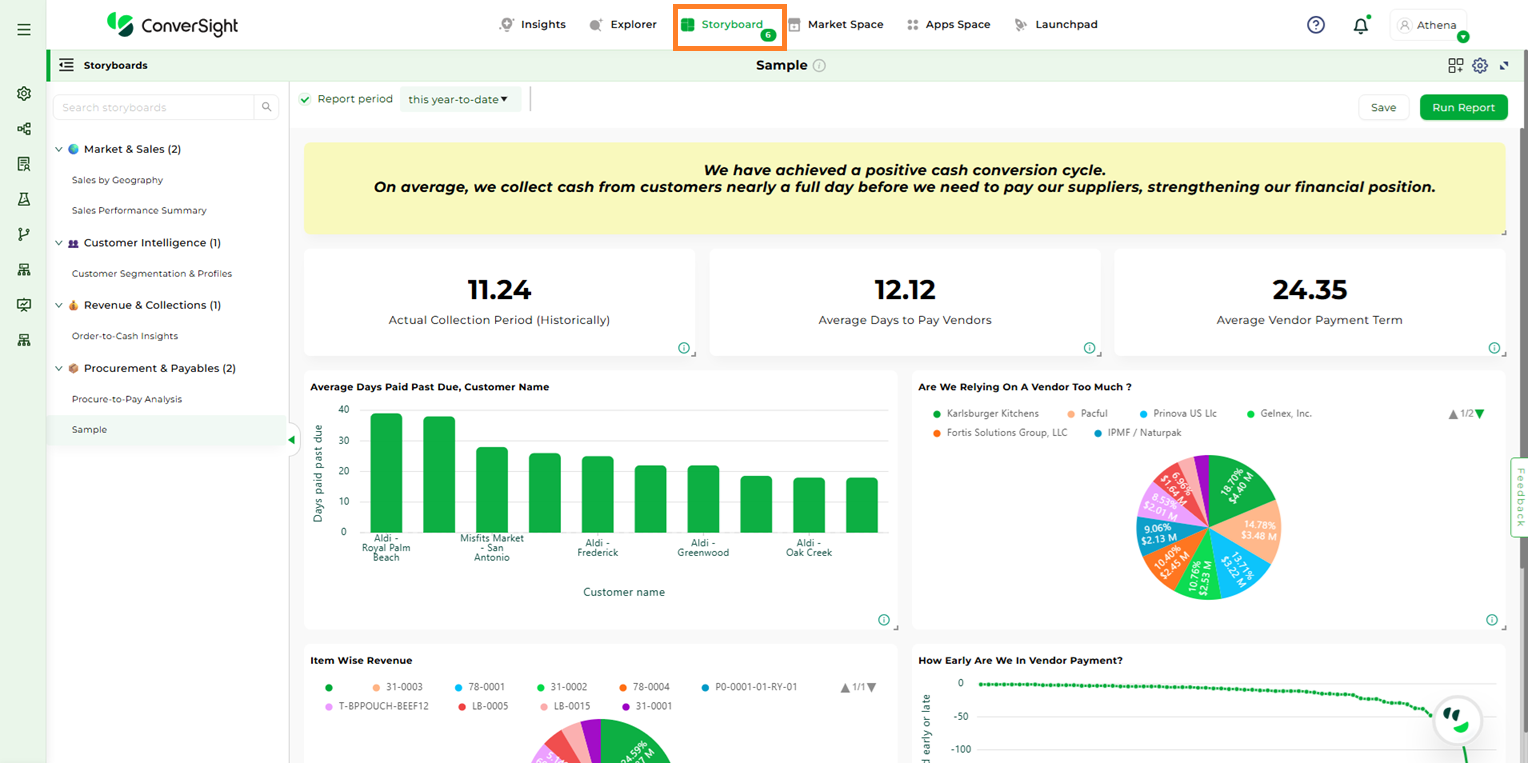The width and height of the screenshot is (1528, 763).
Task: Open the chatbot assistant floating icon
Action: [1456, 720]
